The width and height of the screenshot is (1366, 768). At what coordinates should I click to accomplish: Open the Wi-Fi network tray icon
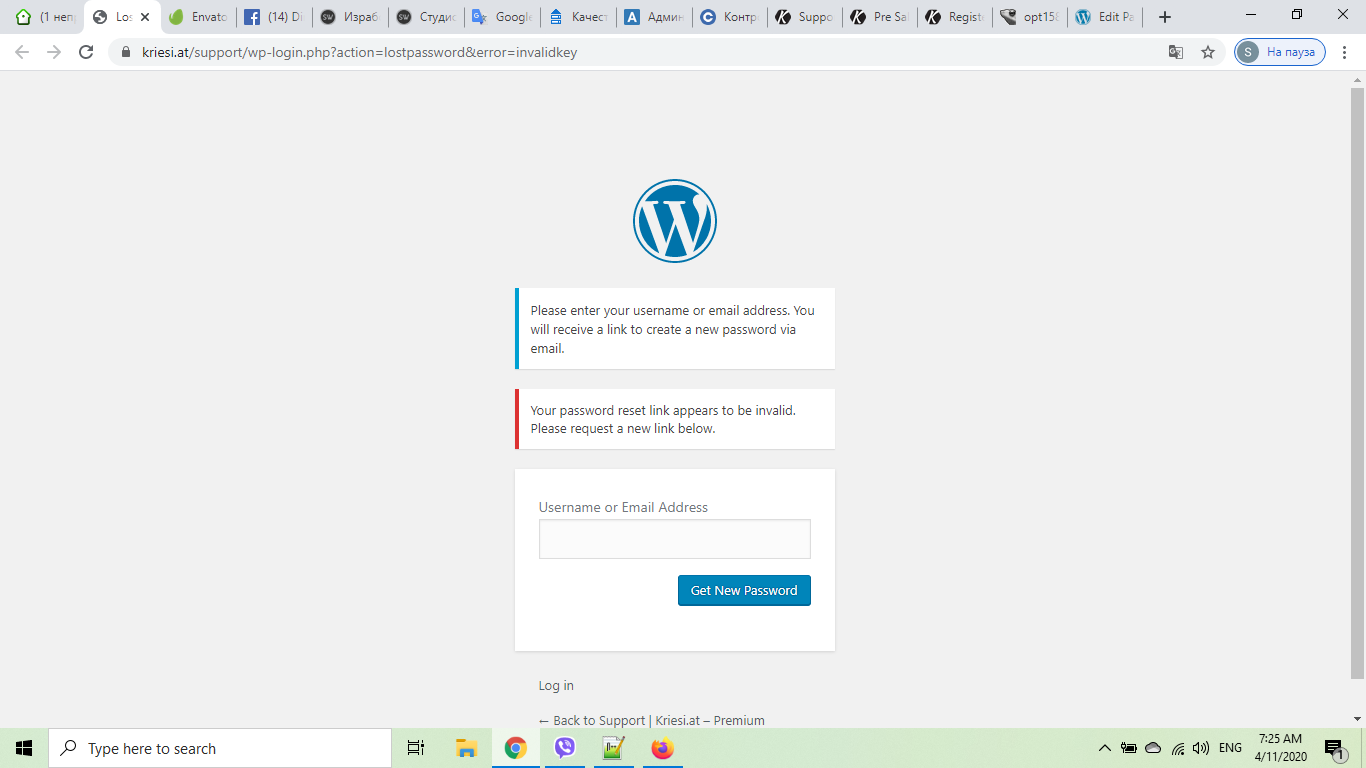point(1178,748)
